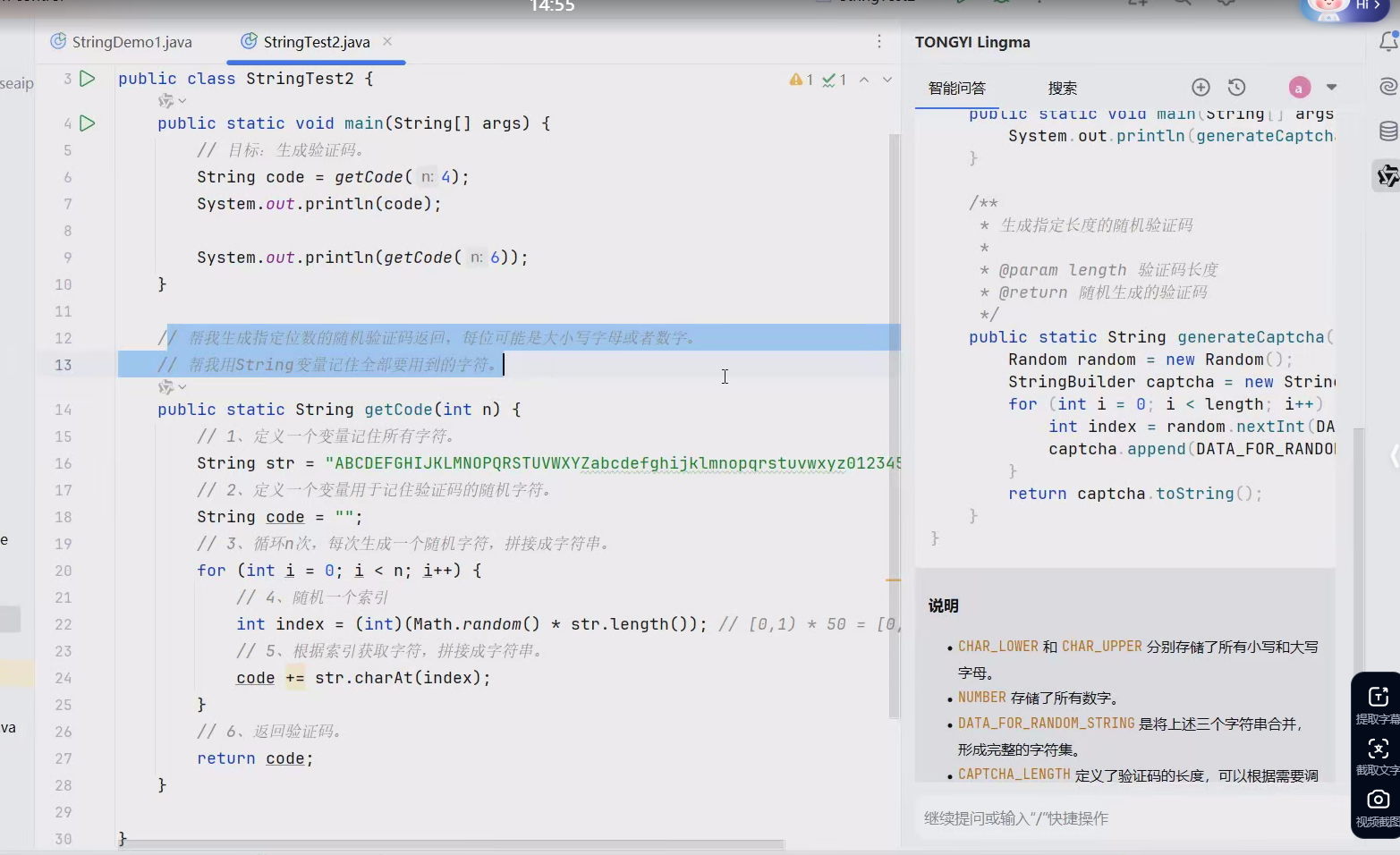Click the 14:55 clock at the top
This screenshot has height=855, width=1400.
(552, 6)
